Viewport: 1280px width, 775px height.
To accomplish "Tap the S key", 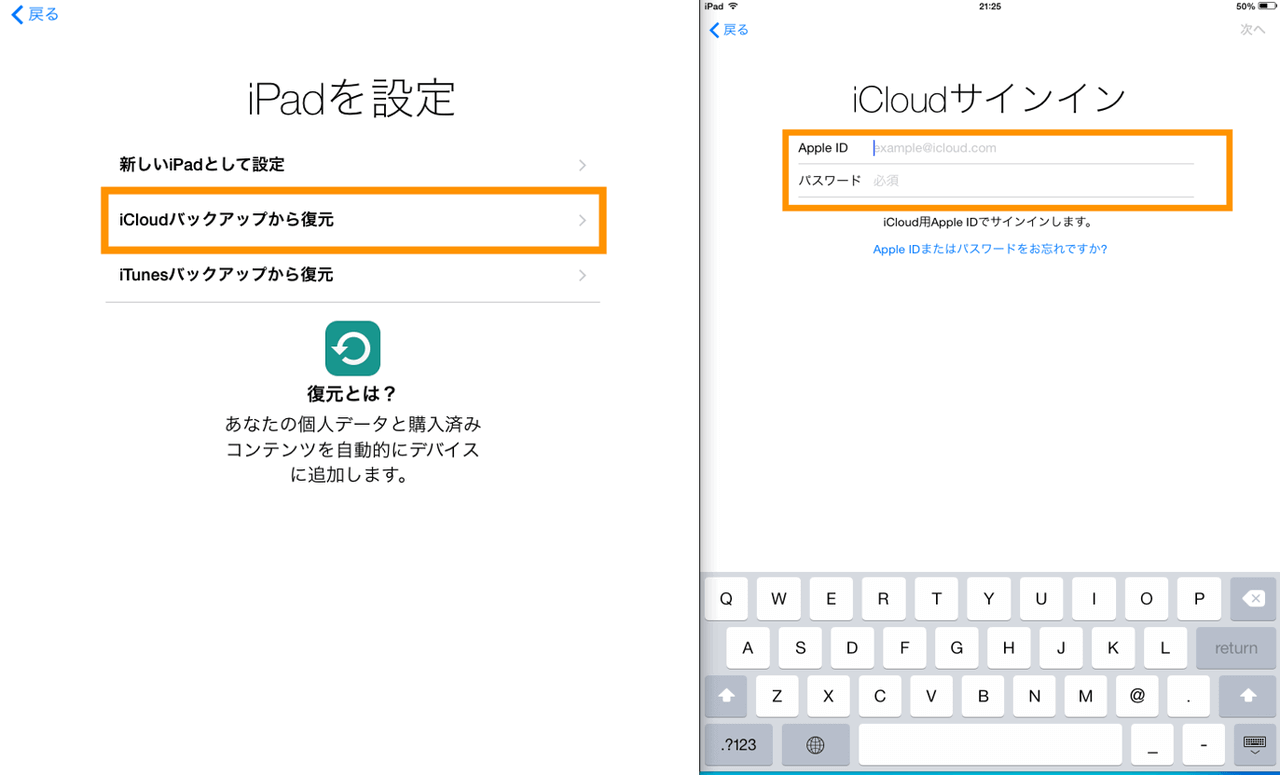I will [800, 648].
